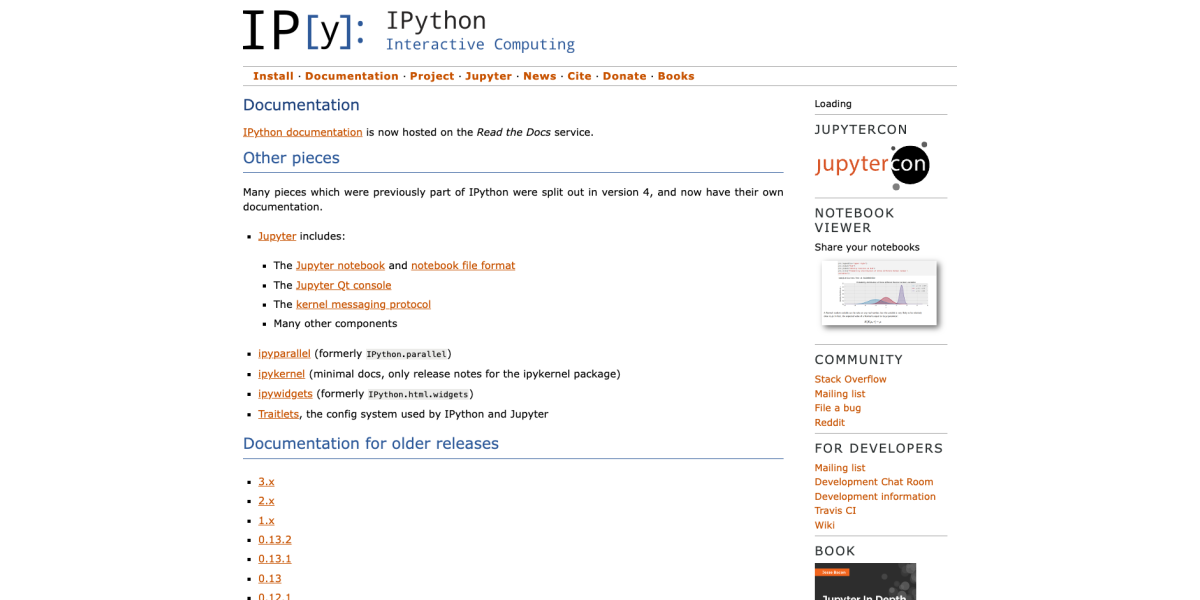Screen dimensions: 1200x600
Task: Open the Jupyter navigation entry
Action: pyautogui.click(x=488, y=76)
